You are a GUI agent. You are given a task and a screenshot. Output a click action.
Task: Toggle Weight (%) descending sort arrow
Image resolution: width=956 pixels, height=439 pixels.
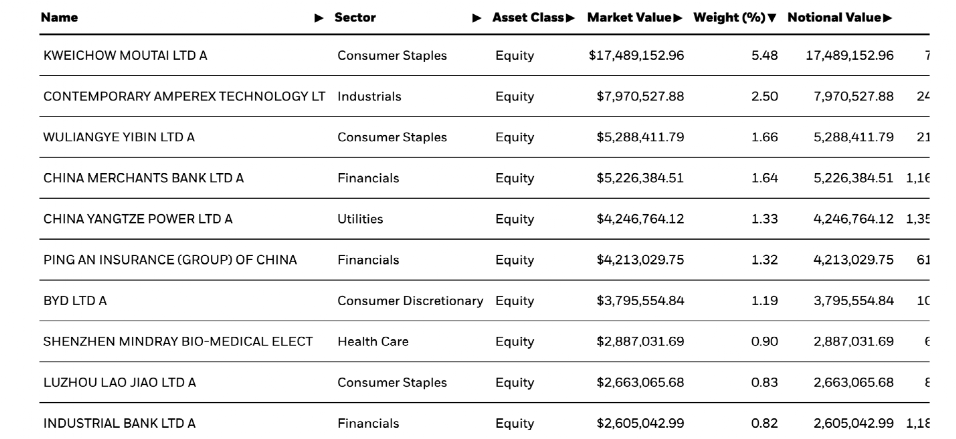(772, 18)
